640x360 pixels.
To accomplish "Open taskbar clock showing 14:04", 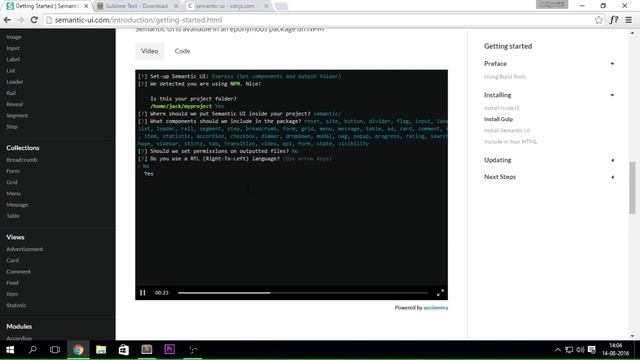I will click(615, 350).
